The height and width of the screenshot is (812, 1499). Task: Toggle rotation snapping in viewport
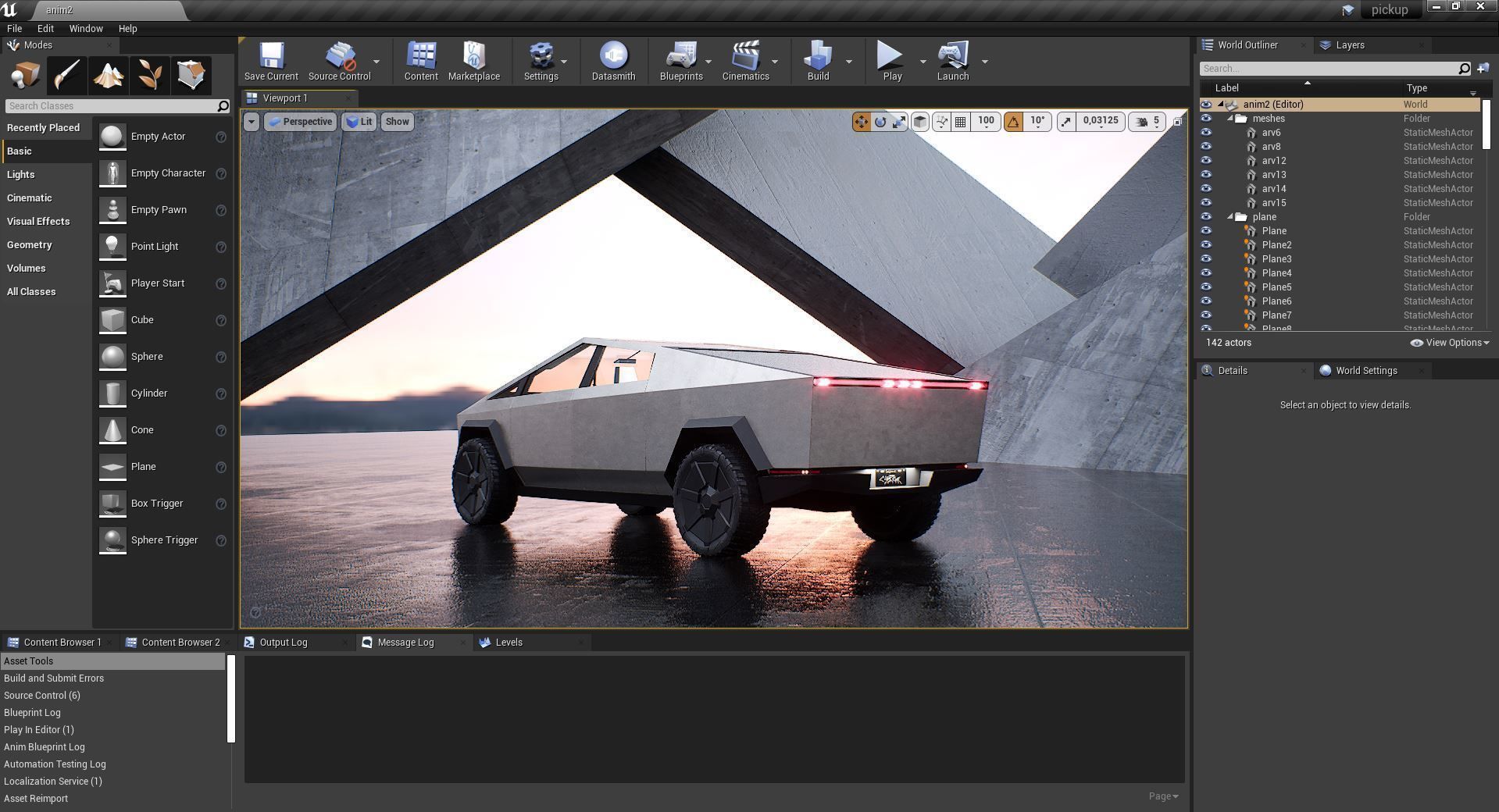pos(1013,122)
